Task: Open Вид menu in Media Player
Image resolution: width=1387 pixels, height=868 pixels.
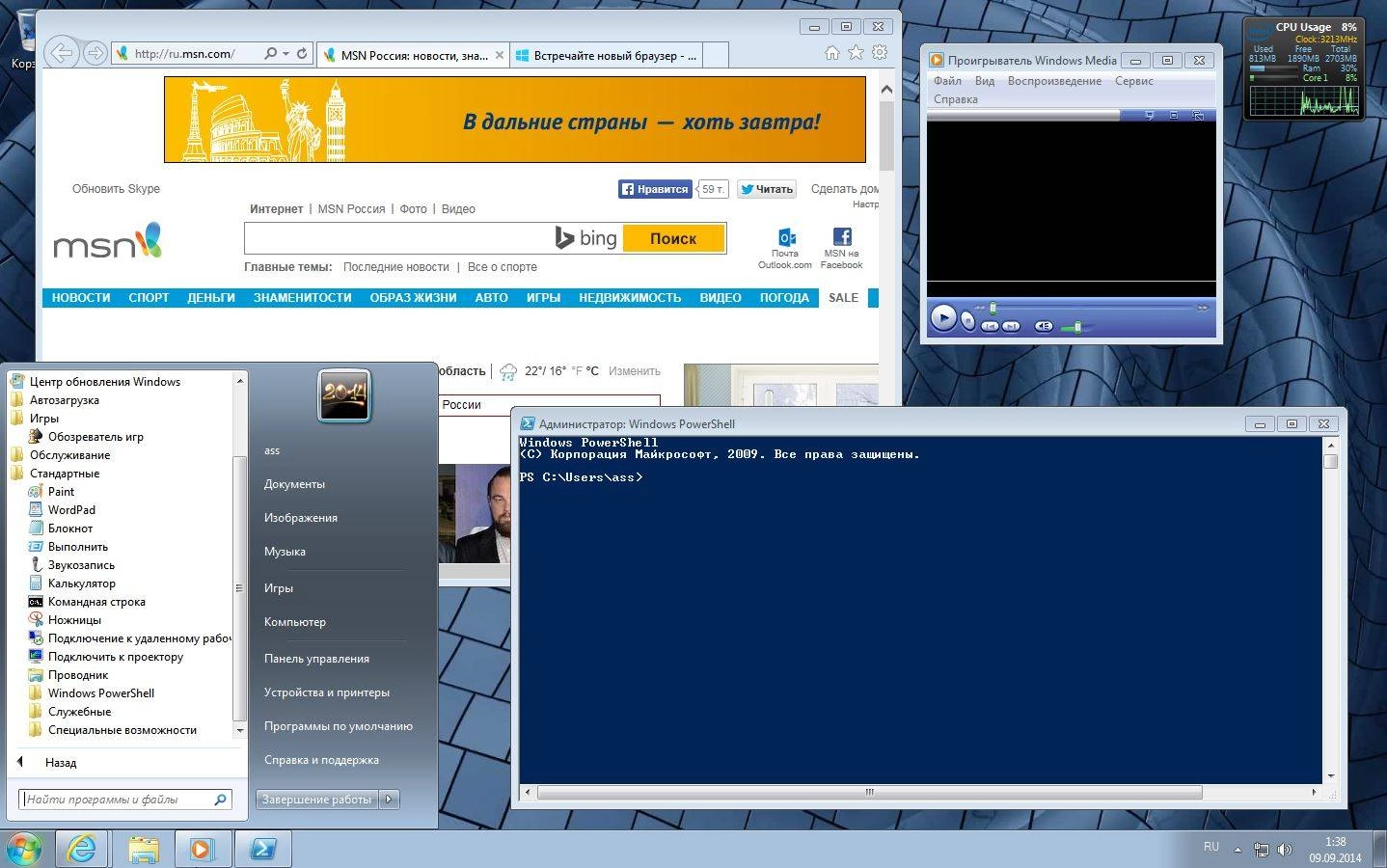Action: tap(985, 81)
